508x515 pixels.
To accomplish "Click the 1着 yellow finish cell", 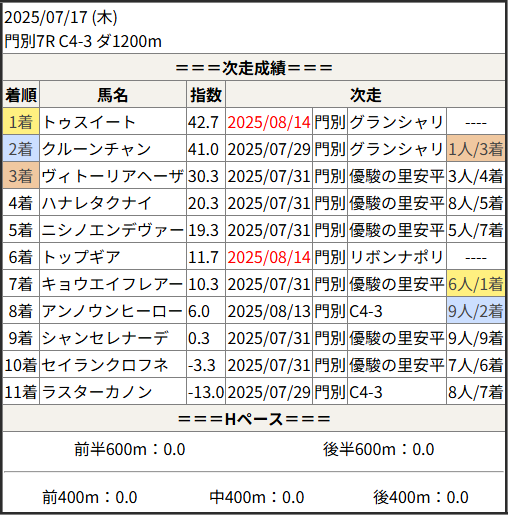I will 21,122.
